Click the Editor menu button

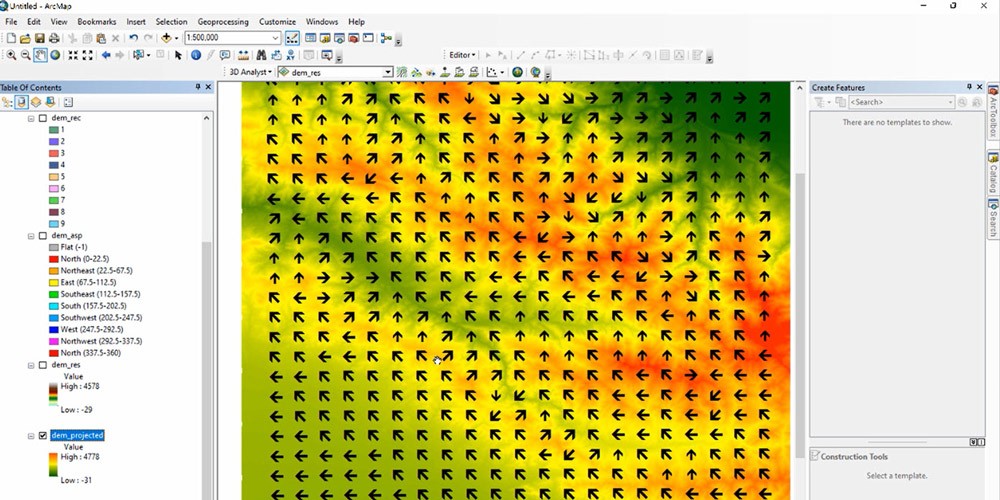pos(462,55)
